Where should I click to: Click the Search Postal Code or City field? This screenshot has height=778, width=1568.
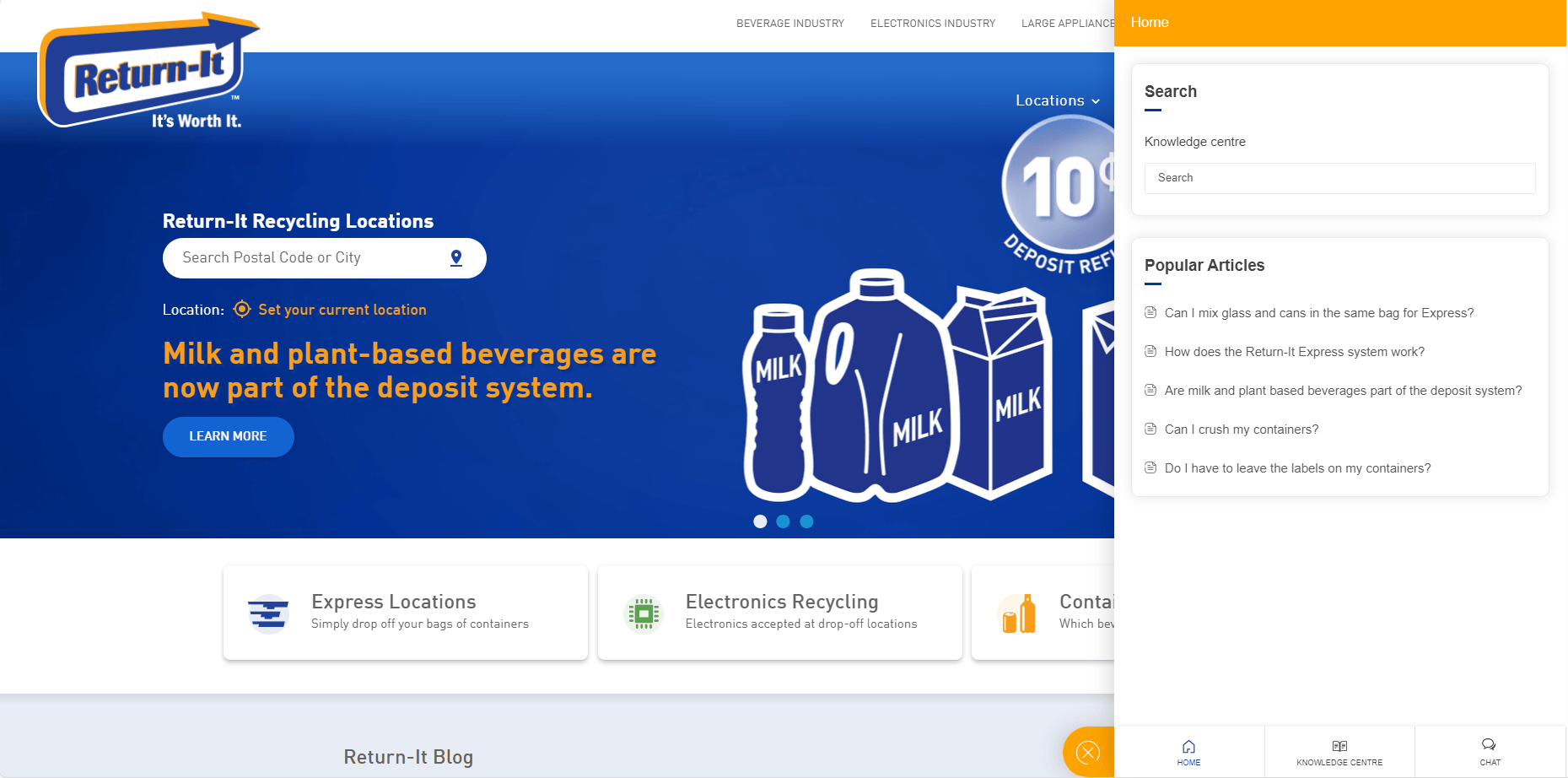click(325, 258)
